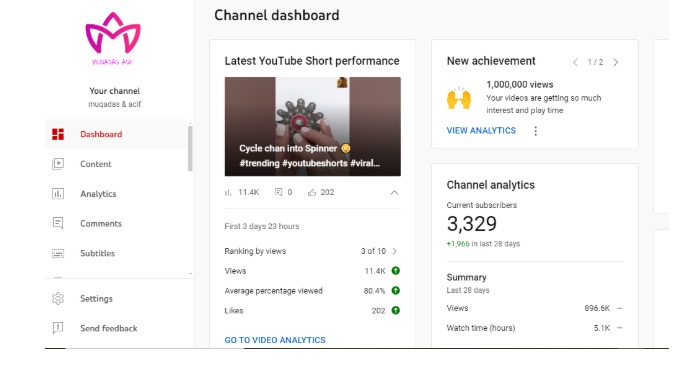Image resolution: width=698 pixels, height=387 pixels.
Task: Open the Cycle chain into Spinner thumbnail
Action: (312, 126)
